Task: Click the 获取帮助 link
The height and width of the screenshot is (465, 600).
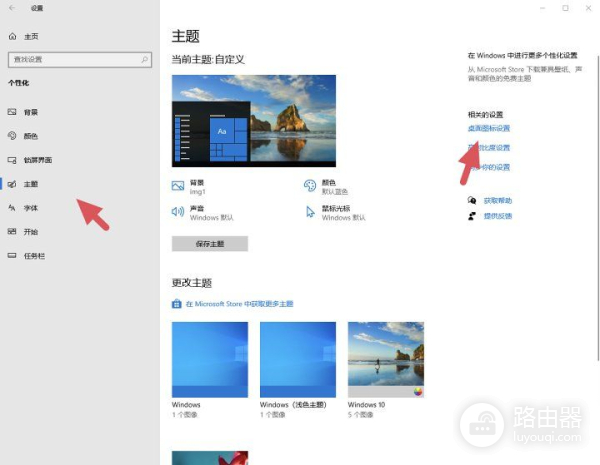Action: pos(498,201)
